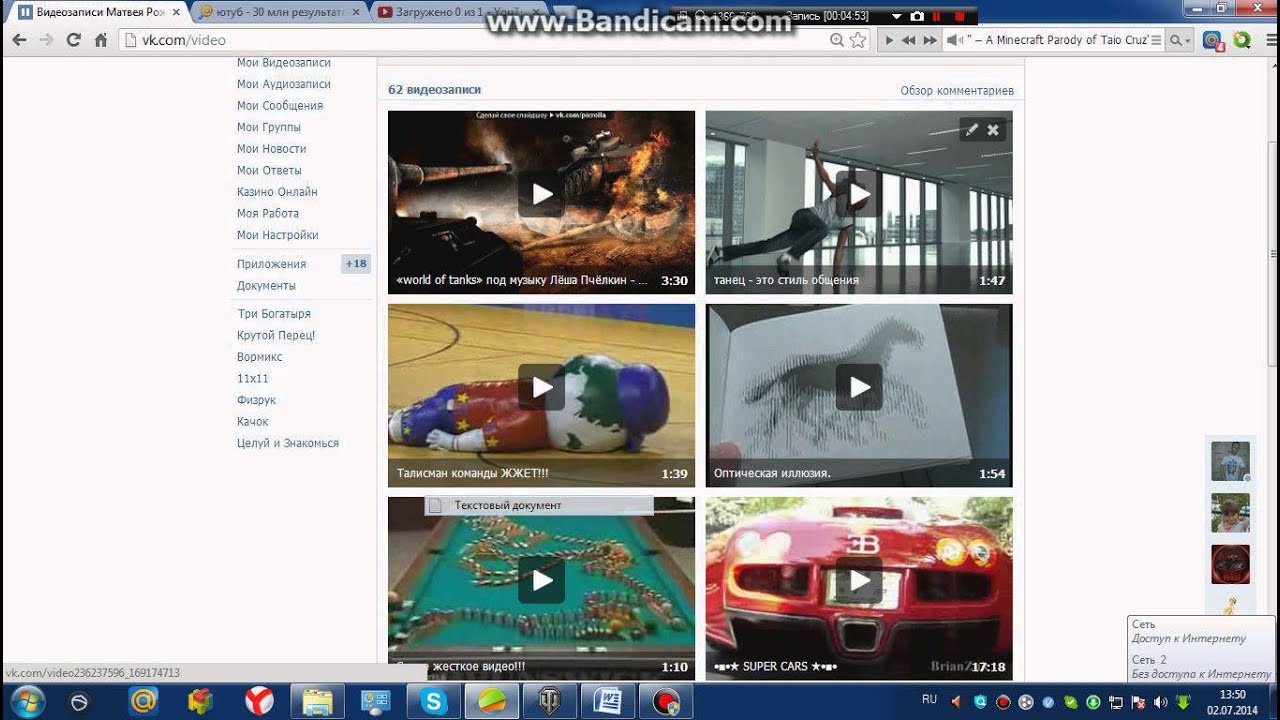
Task: Go back using the browser back arrow
Action: [x=19, y=40]
